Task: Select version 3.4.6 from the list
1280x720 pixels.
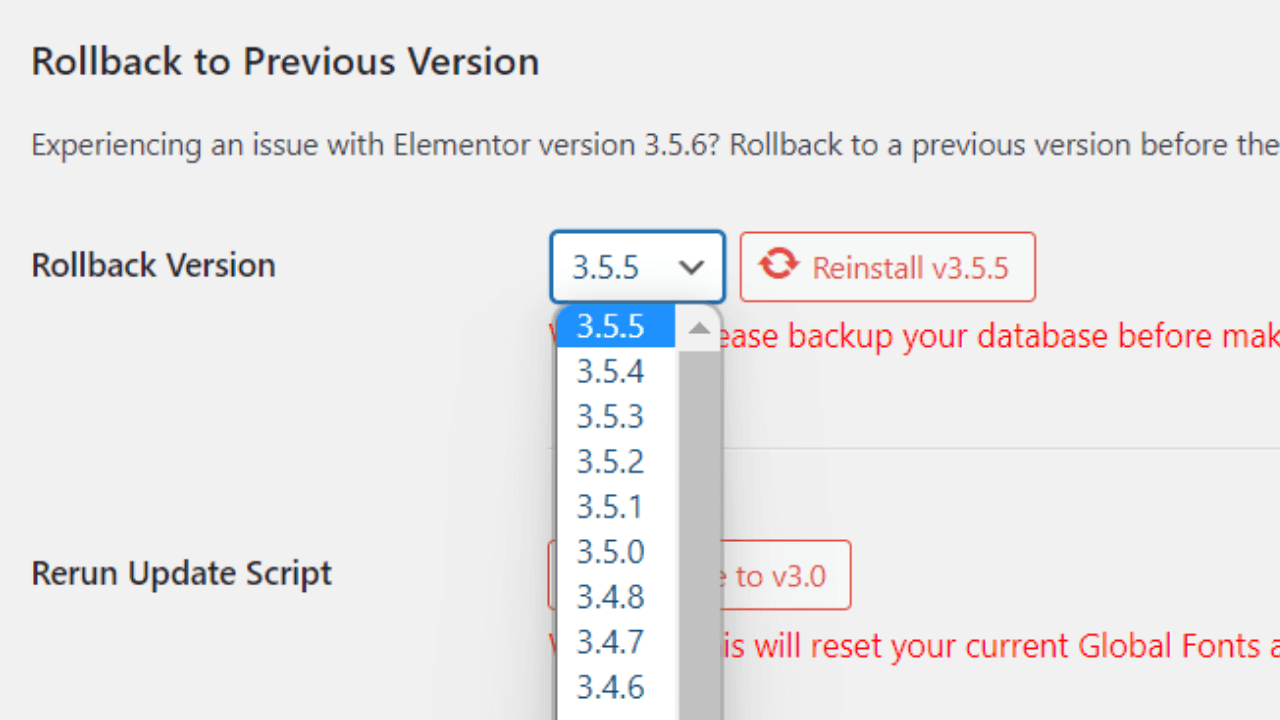Action: tap(610, 687)
